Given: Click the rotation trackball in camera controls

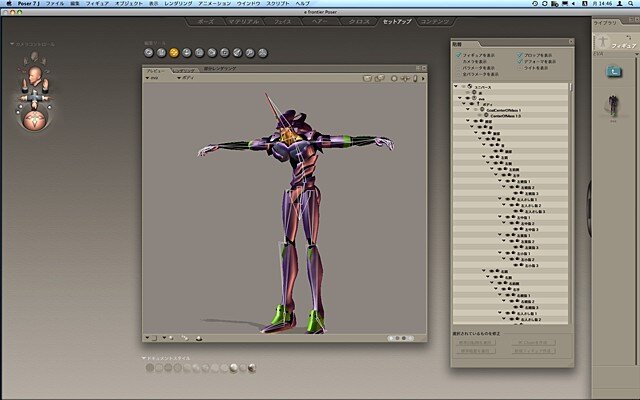Looking at the screenshot, I should point(35,121).
